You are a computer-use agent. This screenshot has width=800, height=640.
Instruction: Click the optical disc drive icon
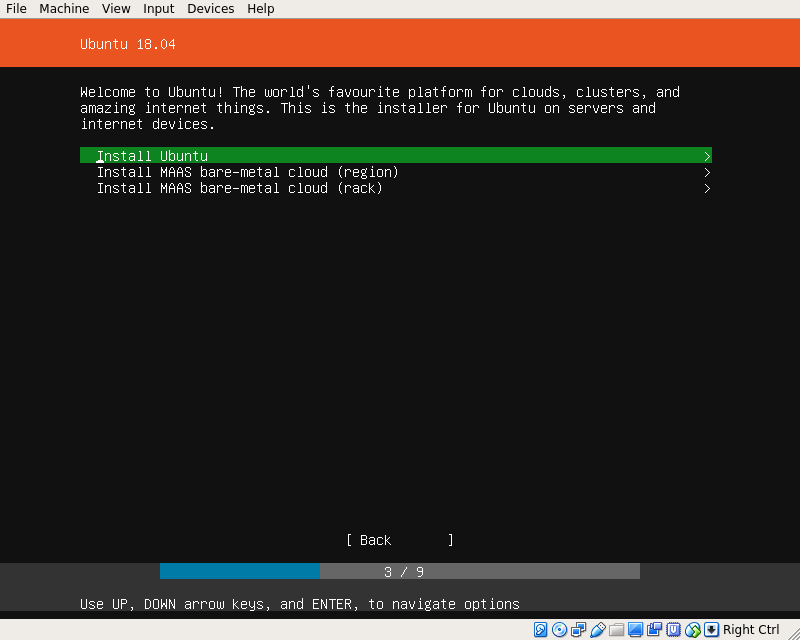click(560, 630)
